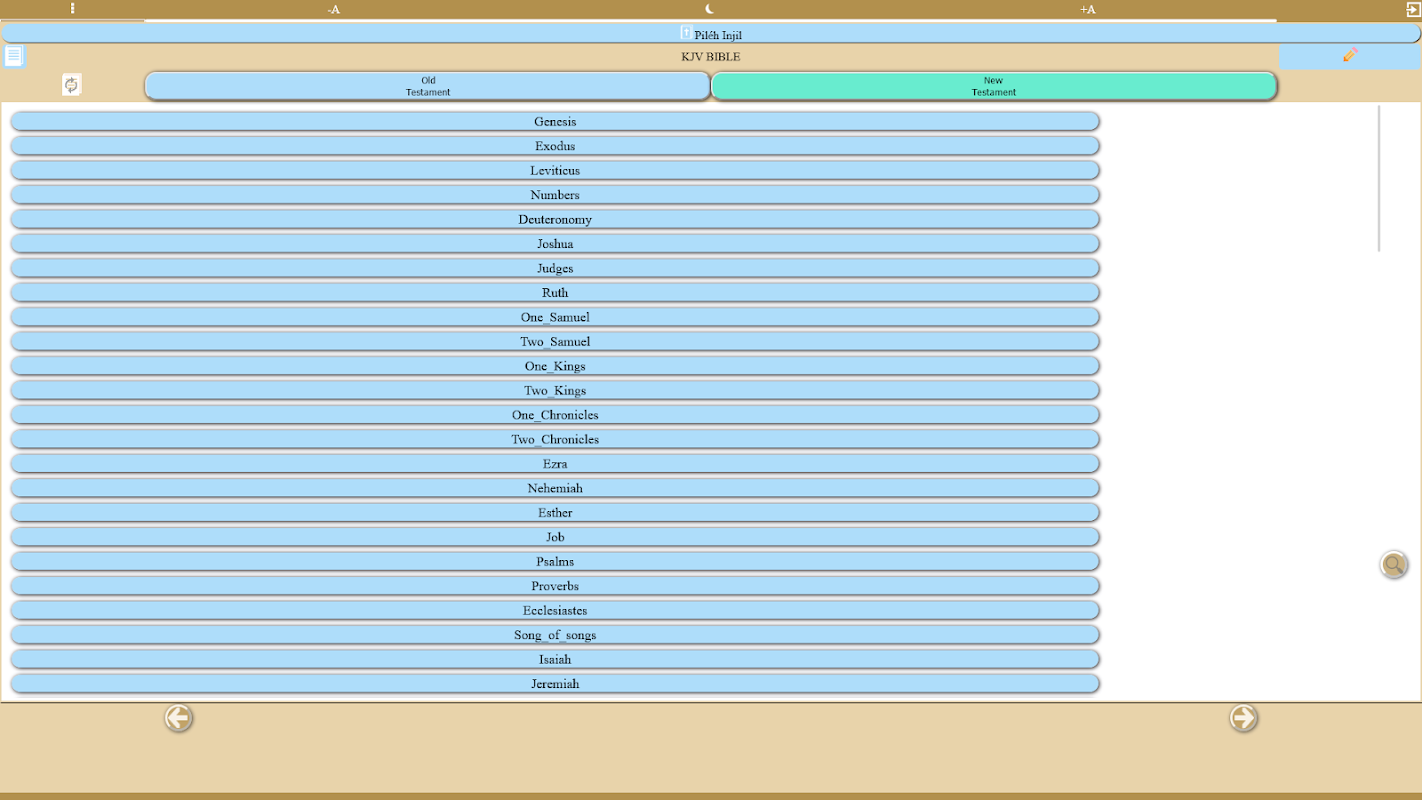This screenshot has width=1422, height=800.
Task: Choose Ecclesiastes
Action: click(x=555, y=610)
